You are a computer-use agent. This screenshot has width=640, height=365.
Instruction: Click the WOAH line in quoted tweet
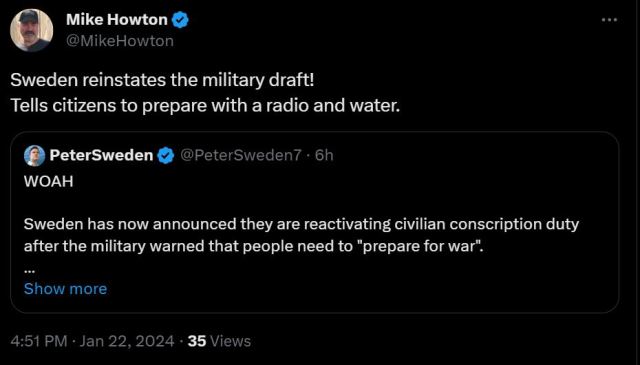(x=49, y=181)
